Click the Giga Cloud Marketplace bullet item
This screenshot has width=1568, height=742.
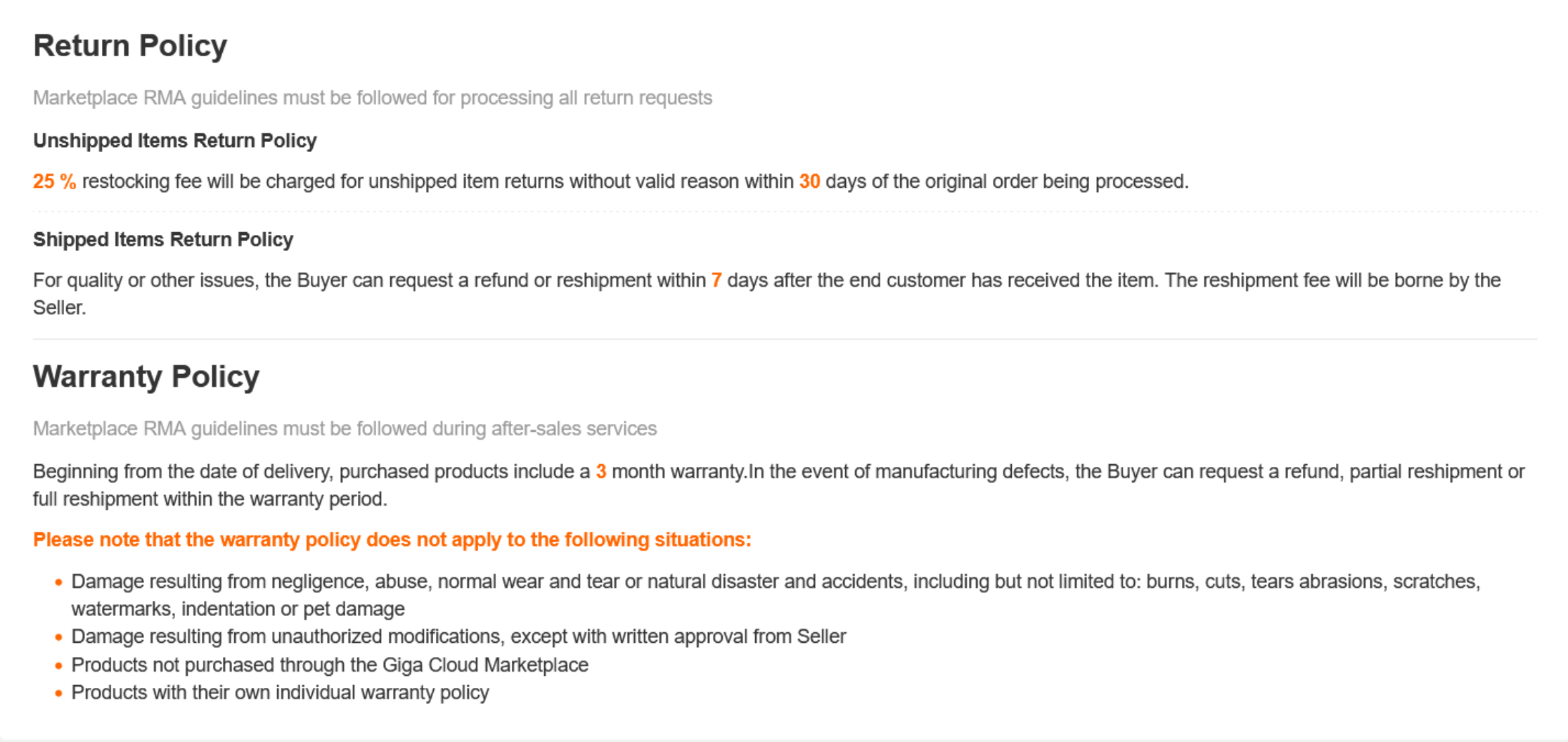(329, 665)
